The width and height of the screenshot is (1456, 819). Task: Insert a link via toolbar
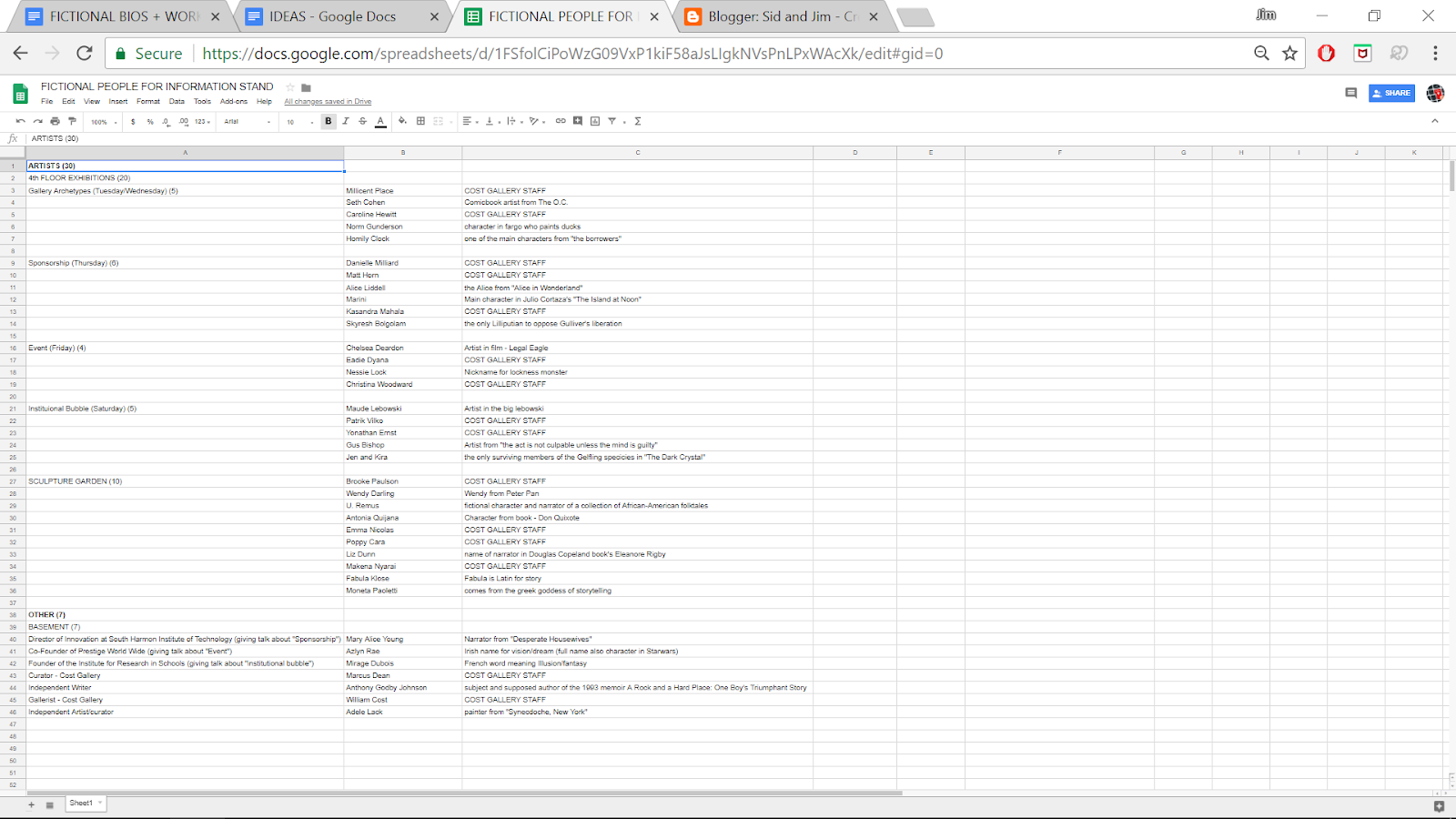click(x=561, y=121)
